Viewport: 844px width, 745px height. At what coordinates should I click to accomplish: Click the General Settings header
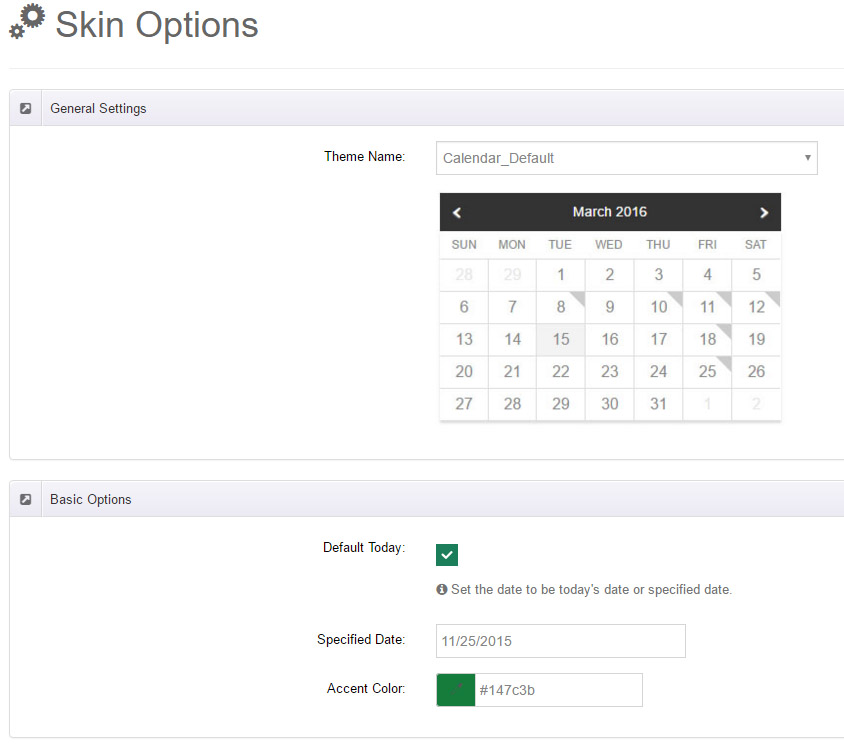pos(98,108)
